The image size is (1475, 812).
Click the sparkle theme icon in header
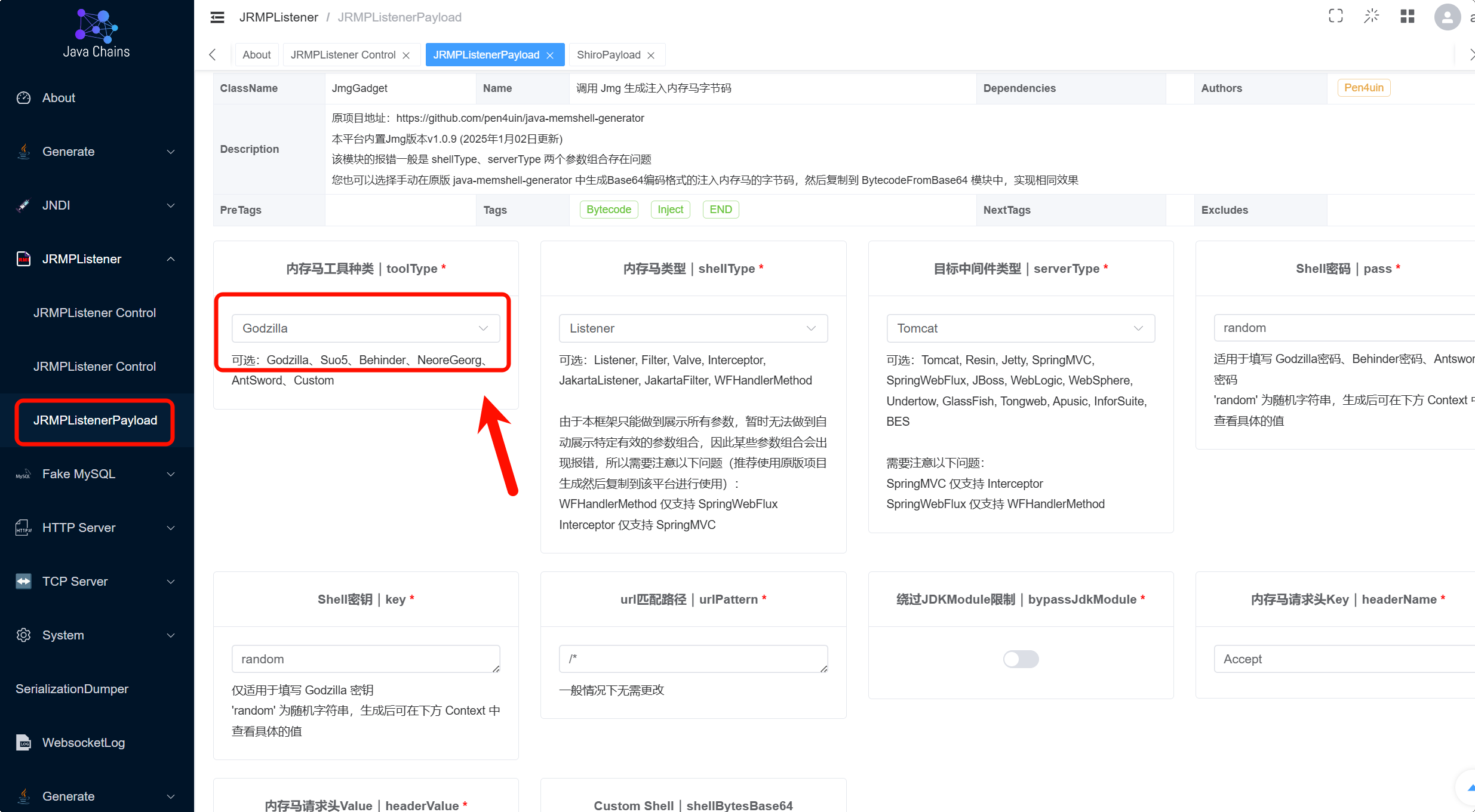tap(1371, 16)
